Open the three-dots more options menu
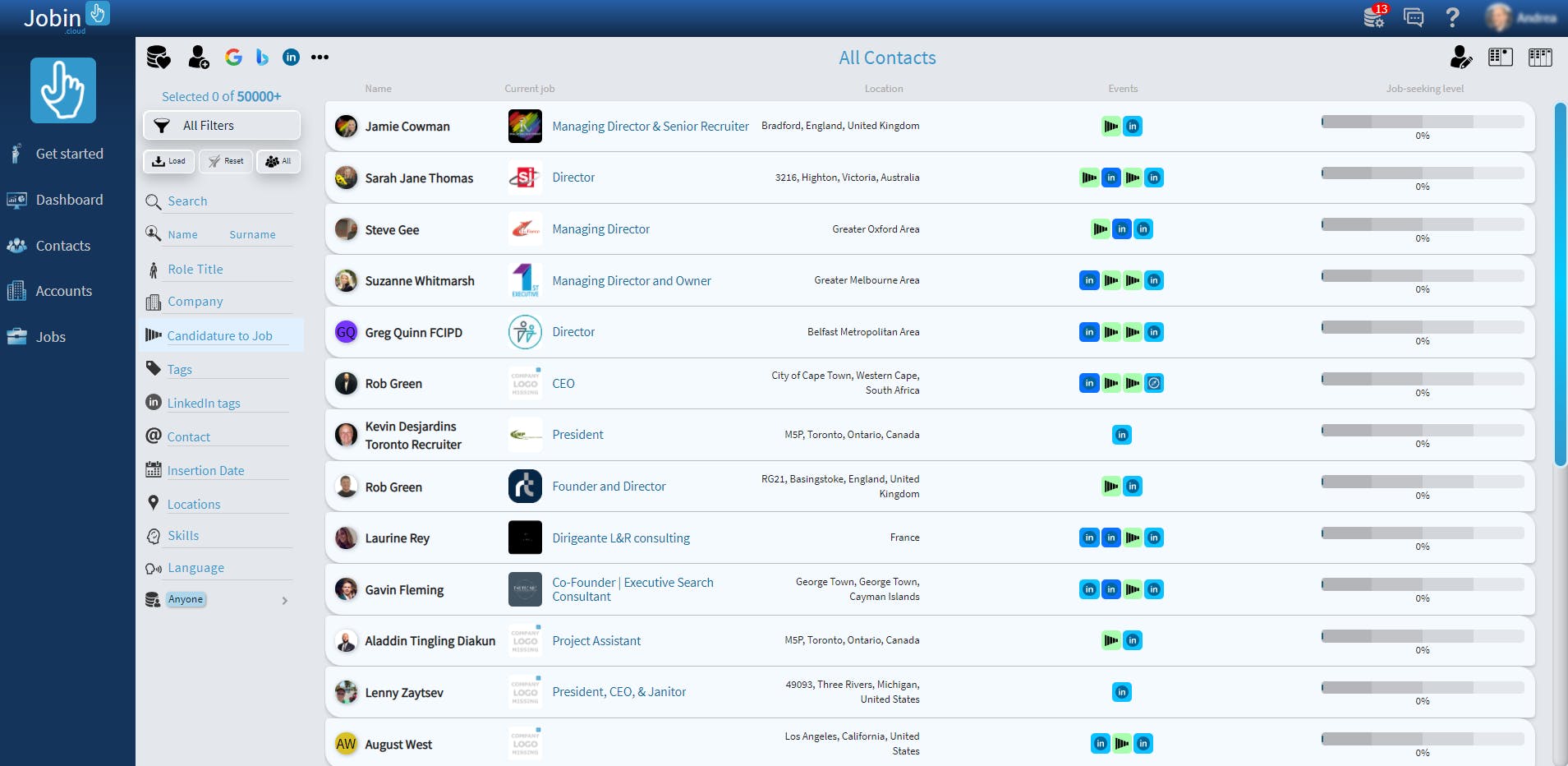Screen dimensions: 1568x766 pyautogui.click(x=320, y=57)
